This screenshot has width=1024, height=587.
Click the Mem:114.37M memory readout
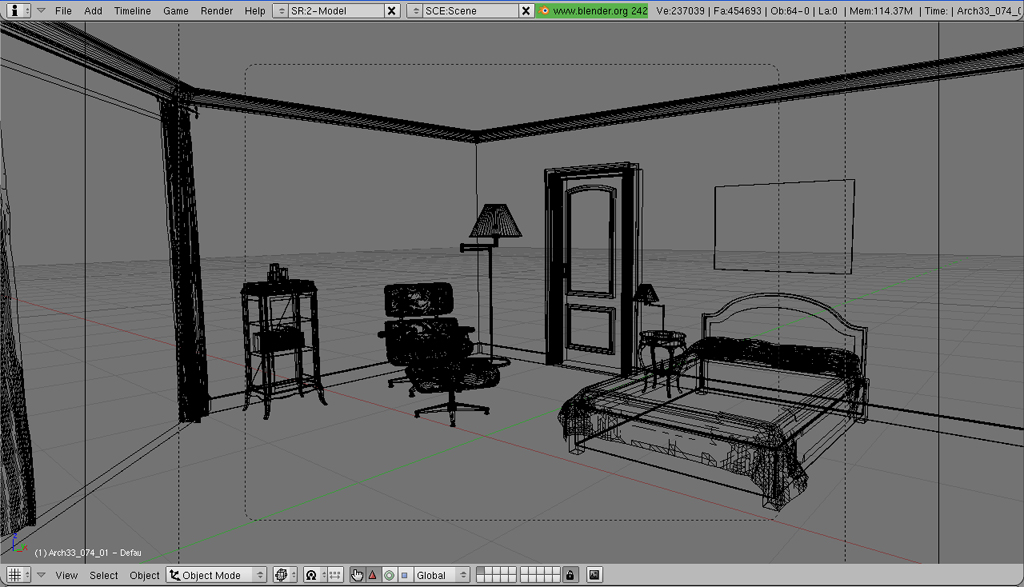click(x=881, y=10)
